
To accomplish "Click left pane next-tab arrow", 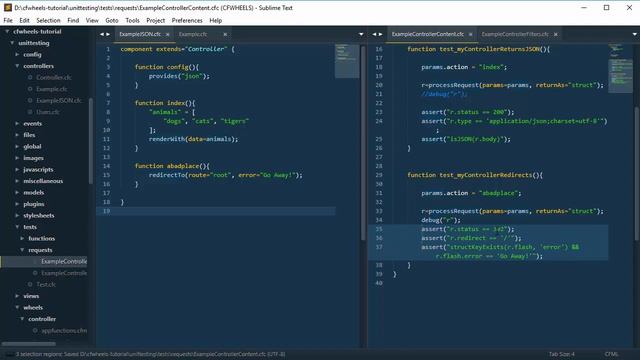I will click(108, 34).
